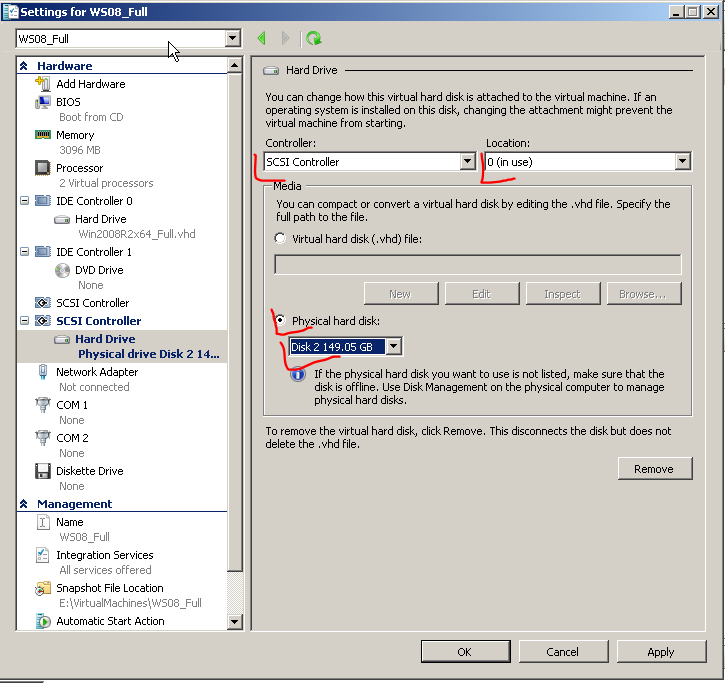Open the Location 0 (in use) dropdown
Viewport: 725px width, 683px height.
(682, 161)
